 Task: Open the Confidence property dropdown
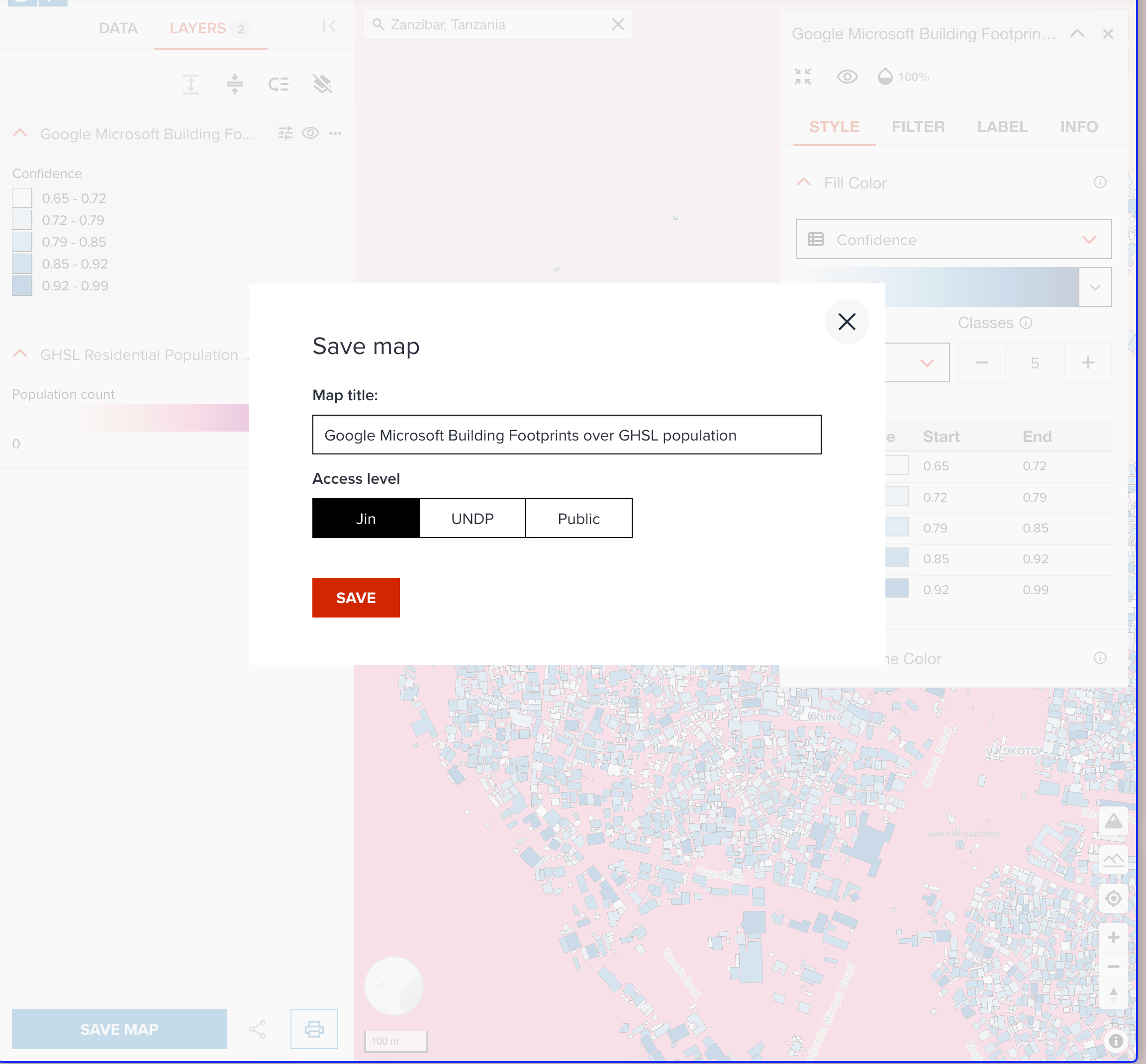tap(953, 240)
